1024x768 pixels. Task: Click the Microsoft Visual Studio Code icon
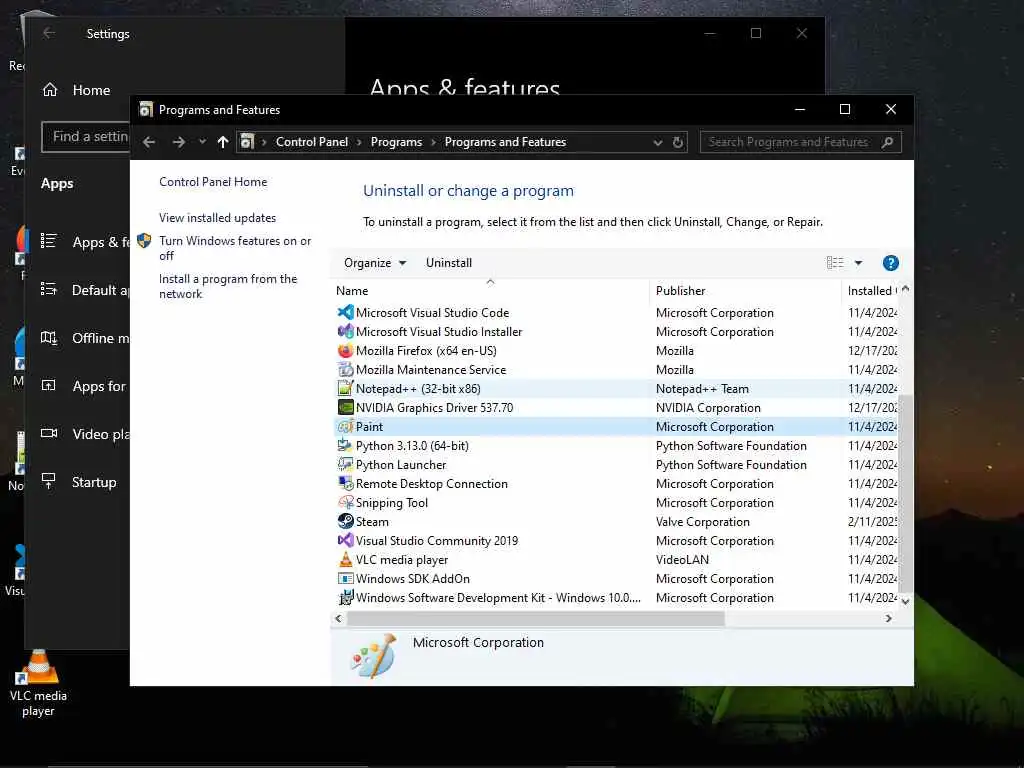click(x=345, y=313)
